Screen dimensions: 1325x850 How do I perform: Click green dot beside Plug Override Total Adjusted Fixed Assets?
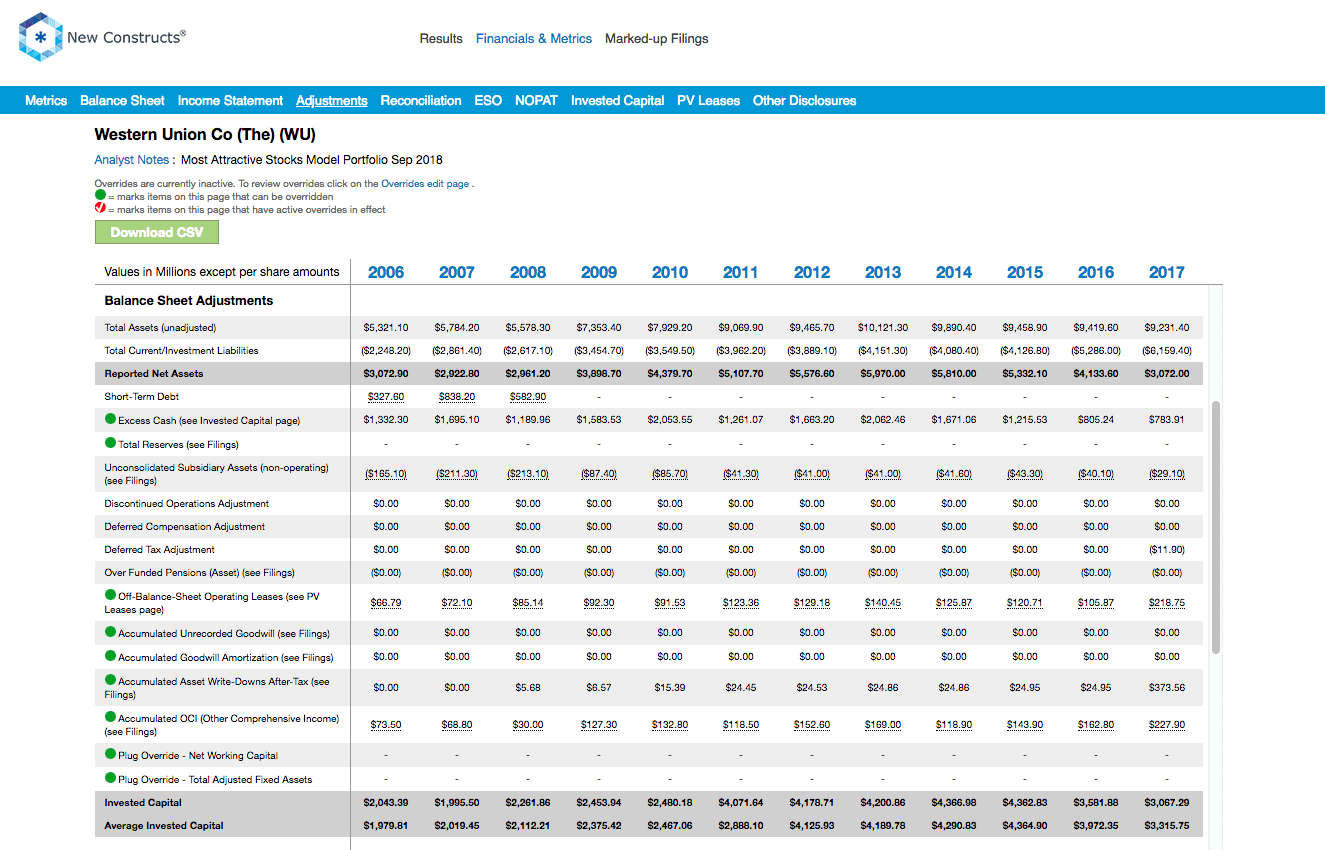pos(110,778)
